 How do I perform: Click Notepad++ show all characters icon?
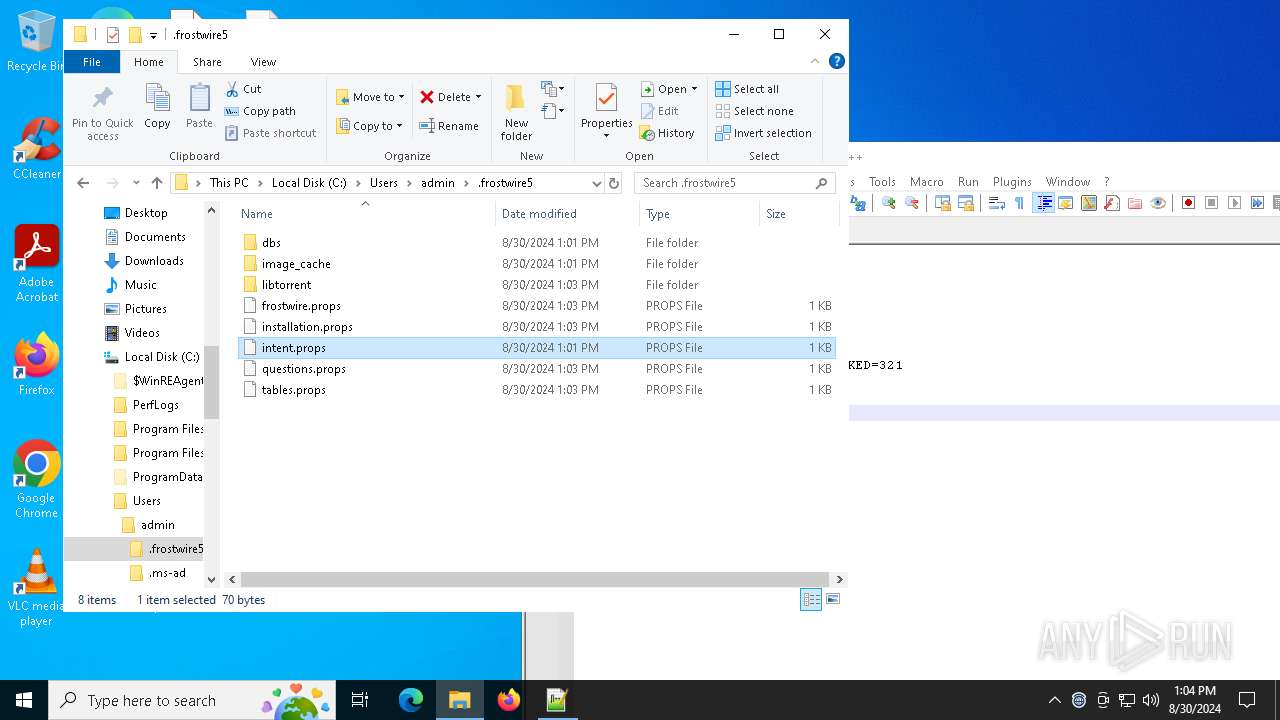(x=1019, y=203)
